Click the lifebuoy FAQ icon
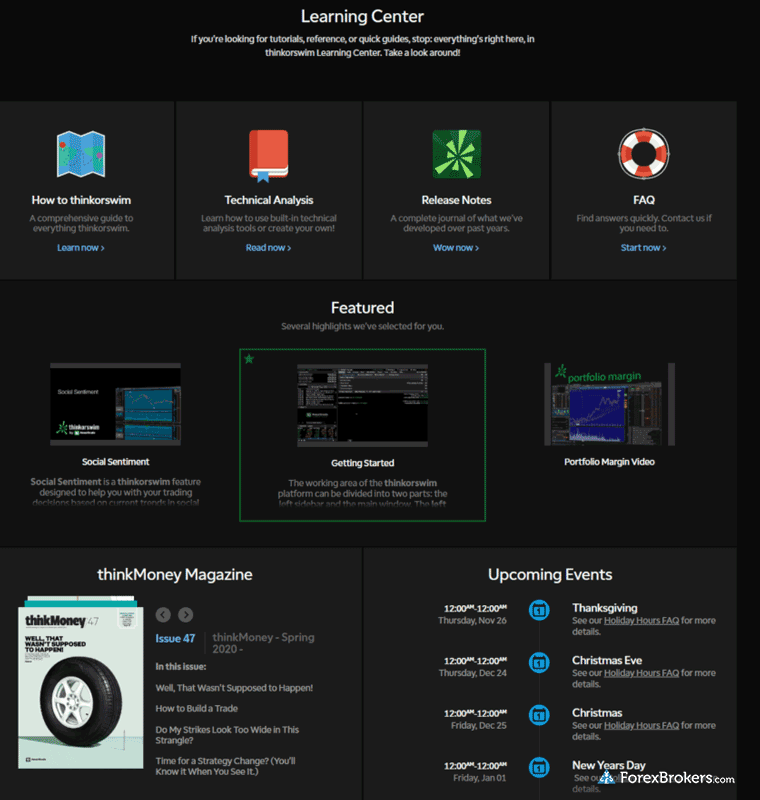The image size is (760, 800). point(644,154)
